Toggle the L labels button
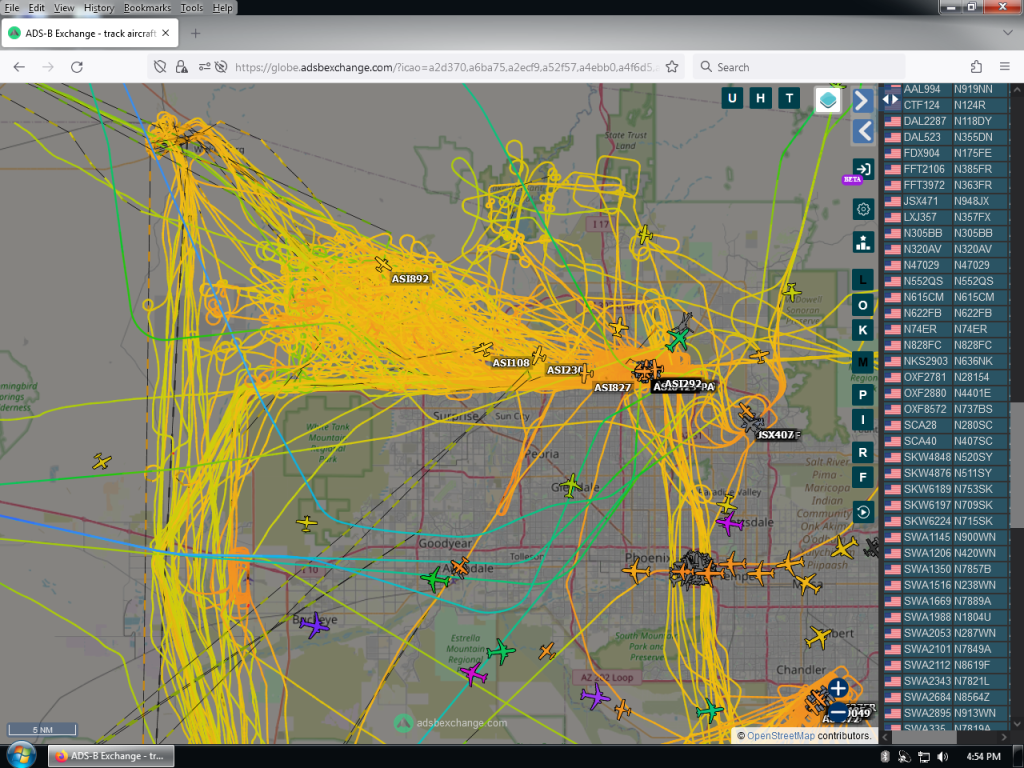The width and height of the screenshot is (1024, 768). (x=863, y=280)
